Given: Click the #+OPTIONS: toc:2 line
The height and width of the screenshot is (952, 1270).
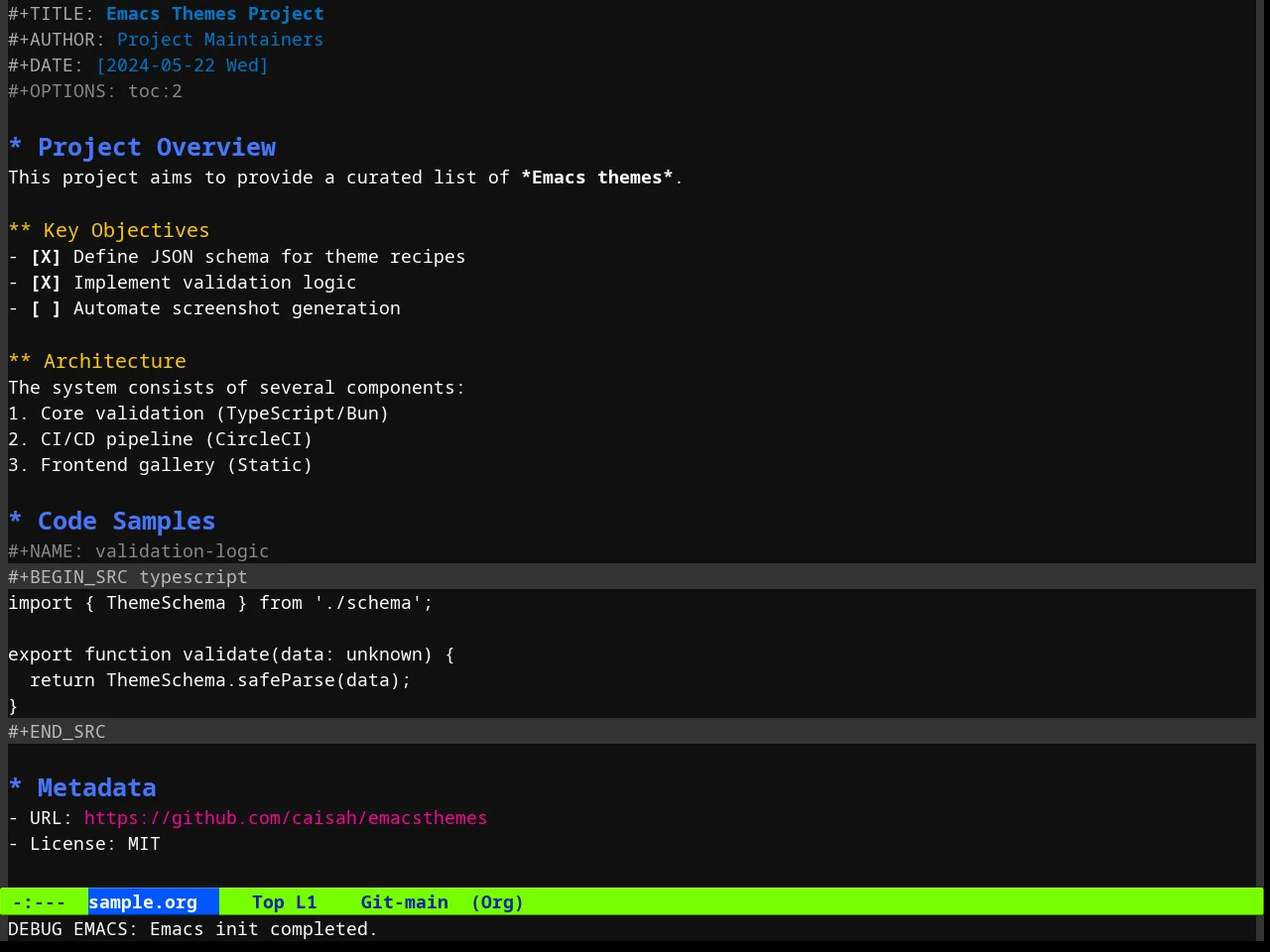Looking at the screenshot, I should coord(95,91).
